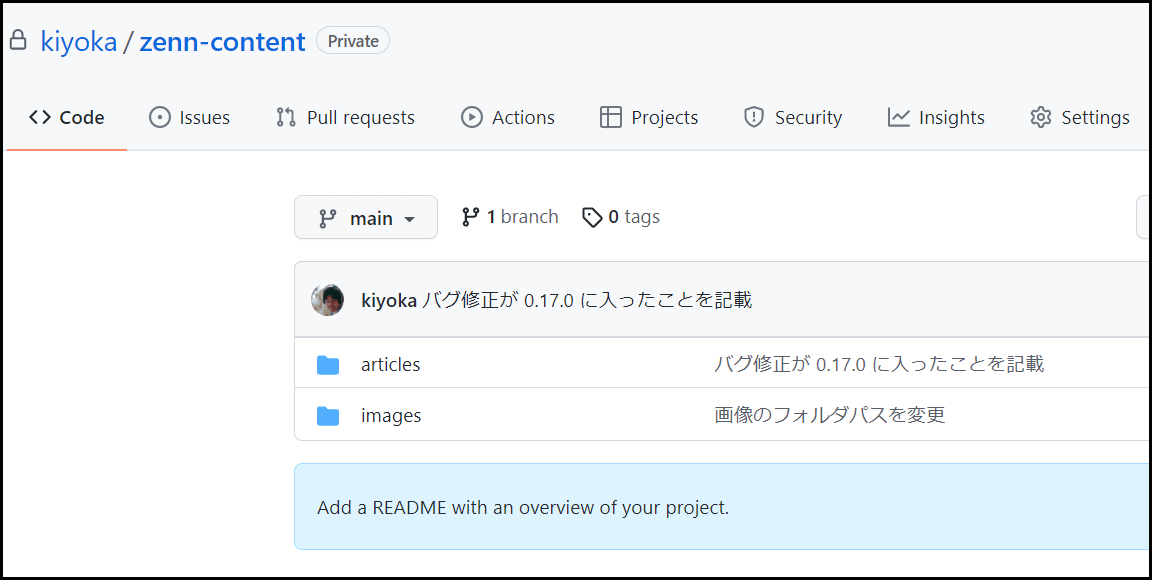Click the images folder icon
This screenshot has width=1152, height=580.
coord(328,416)
